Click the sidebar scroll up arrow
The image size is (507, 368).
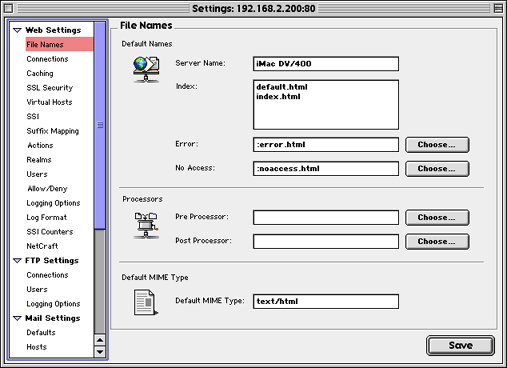(x=100, y=340)
